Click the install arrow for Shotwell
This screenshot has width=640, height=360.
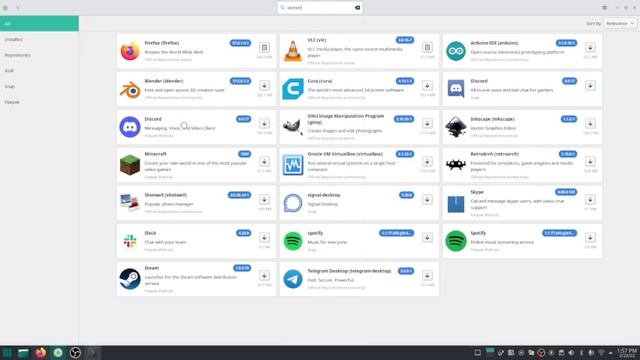coord(264,199)
